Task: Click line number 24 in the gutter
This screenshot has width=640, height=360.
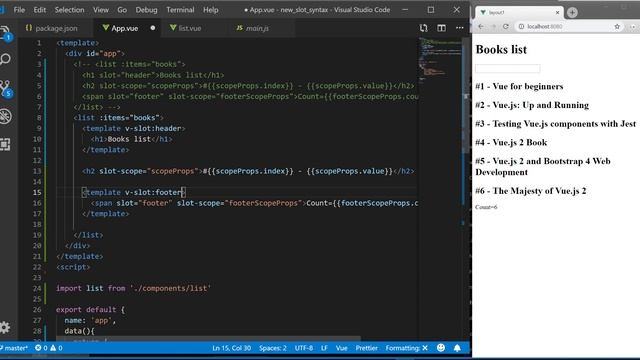Action: pyautogui.click(x=37, y=288)
